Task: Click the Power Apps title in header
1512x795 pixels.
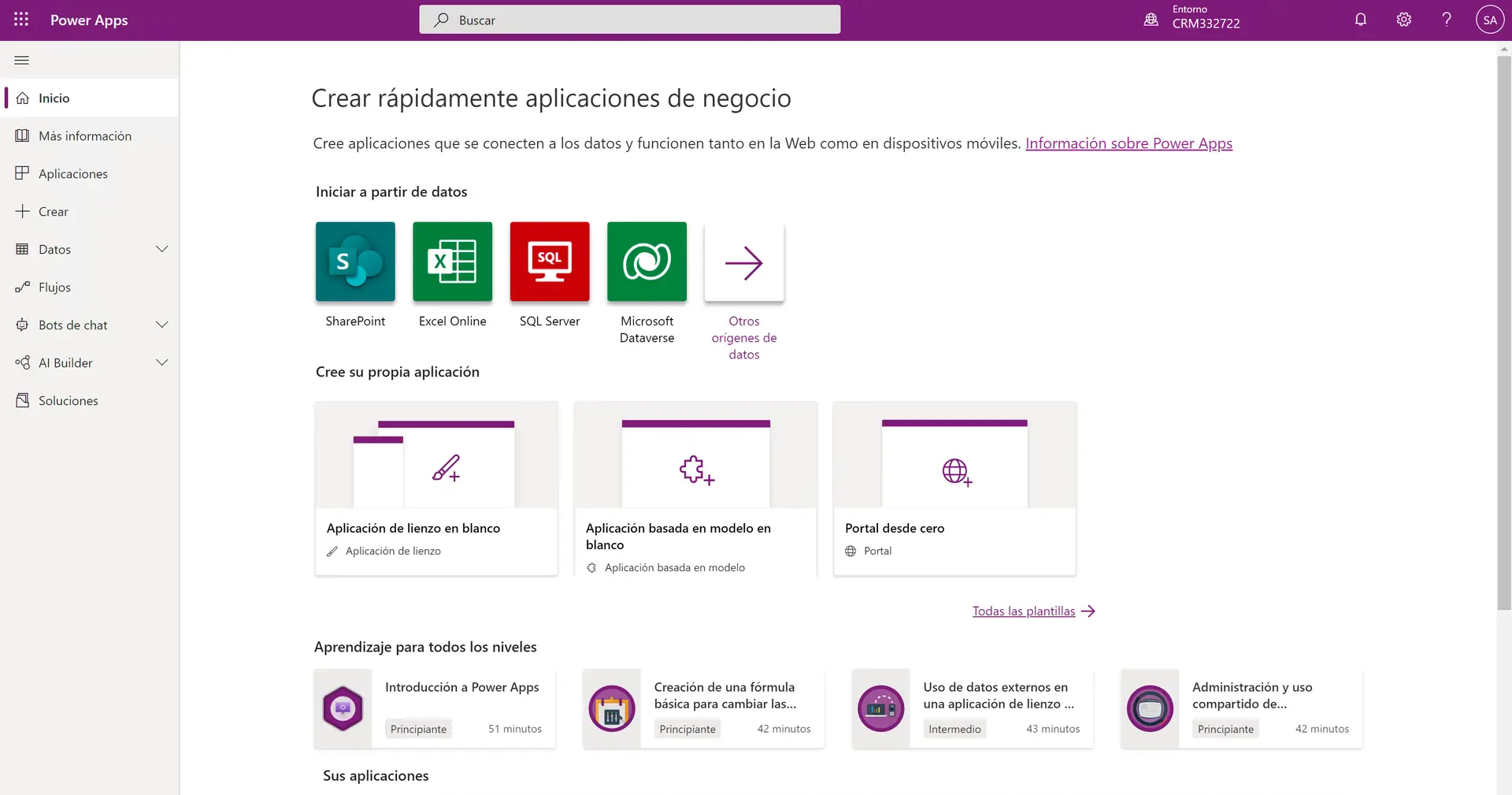Action: (x=89, y=20)
